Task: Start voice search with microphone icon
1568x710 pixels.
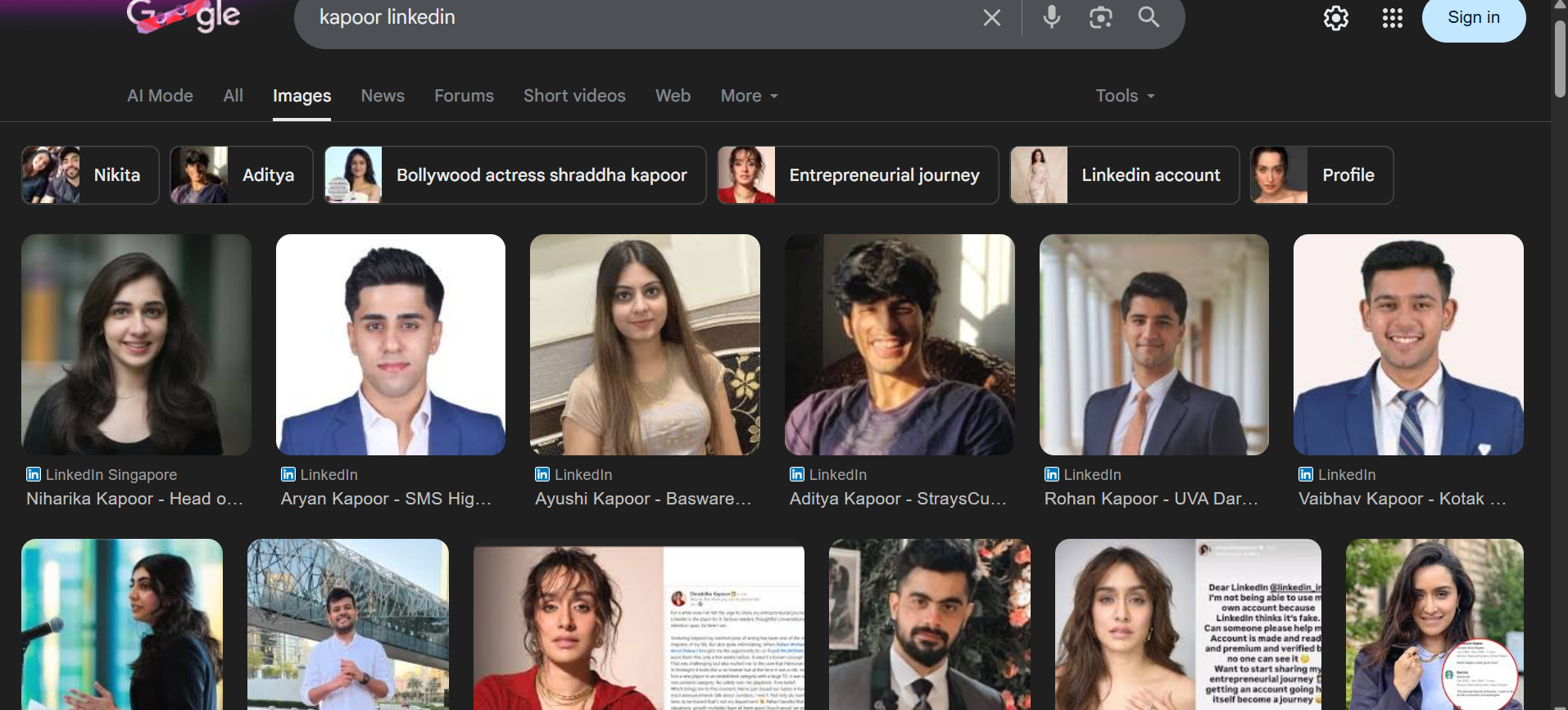Action: [1051, 17]
